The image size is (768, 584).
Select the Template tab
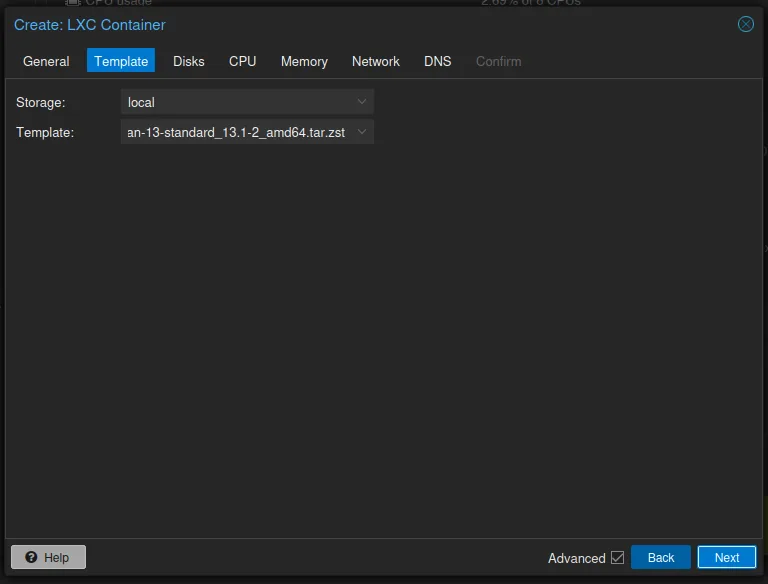[121, 61]
